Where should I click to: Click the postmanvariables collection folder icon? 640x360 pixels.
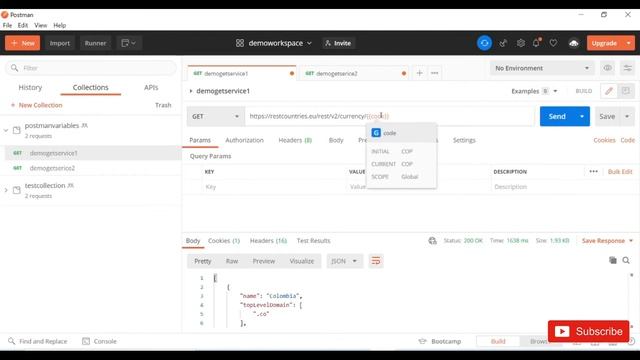point(17,130)
